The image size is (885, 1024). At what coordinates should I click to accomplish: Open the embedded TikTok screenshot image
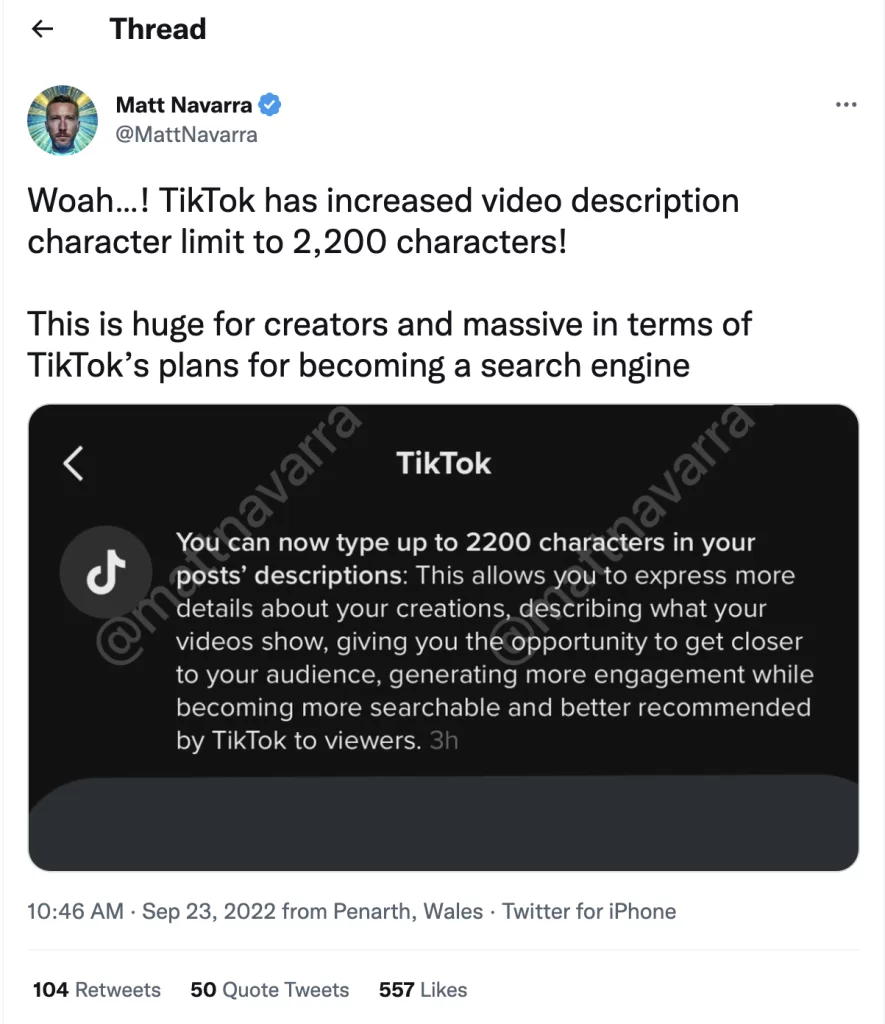click(443, 637)
